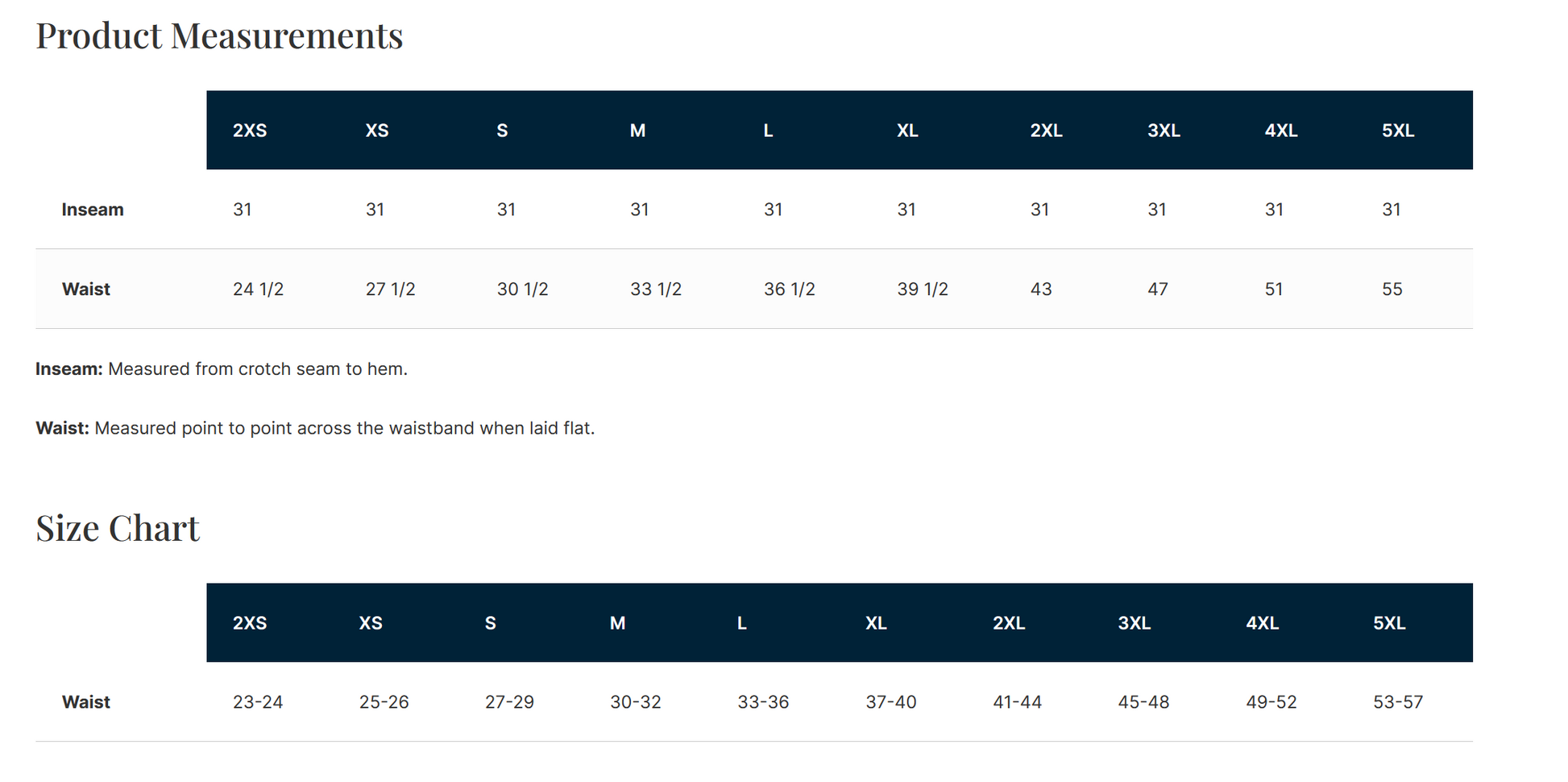The height and width of the screenshot is (782, 1568).
Task: Click the waist value 55 under 5XL
Action: (x=1392, y=289)
